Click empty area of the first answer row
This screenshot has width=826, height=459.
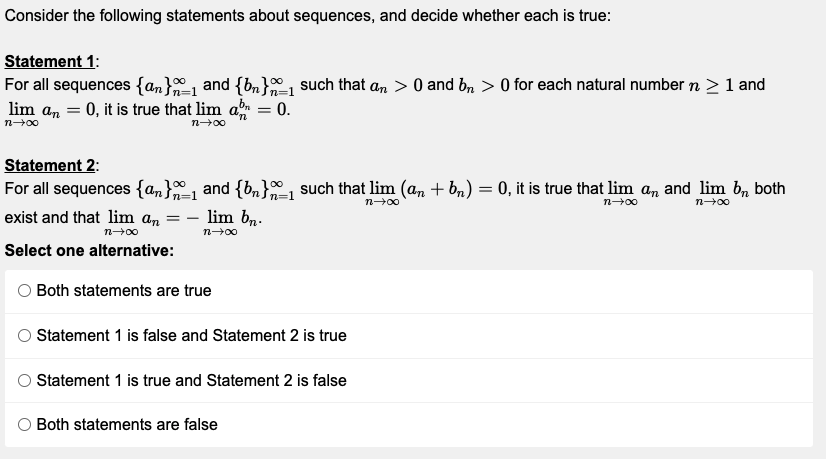(x=511, y=290)
